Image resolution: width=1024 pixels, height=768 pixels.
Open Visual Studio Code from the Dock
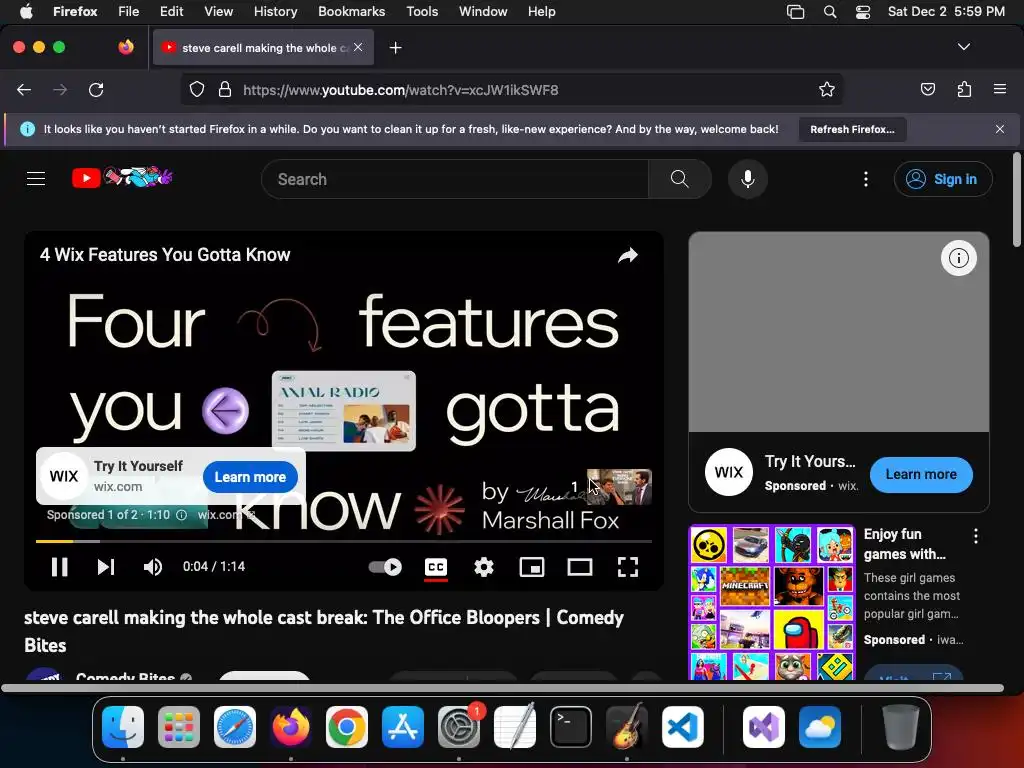click(682, 727)
